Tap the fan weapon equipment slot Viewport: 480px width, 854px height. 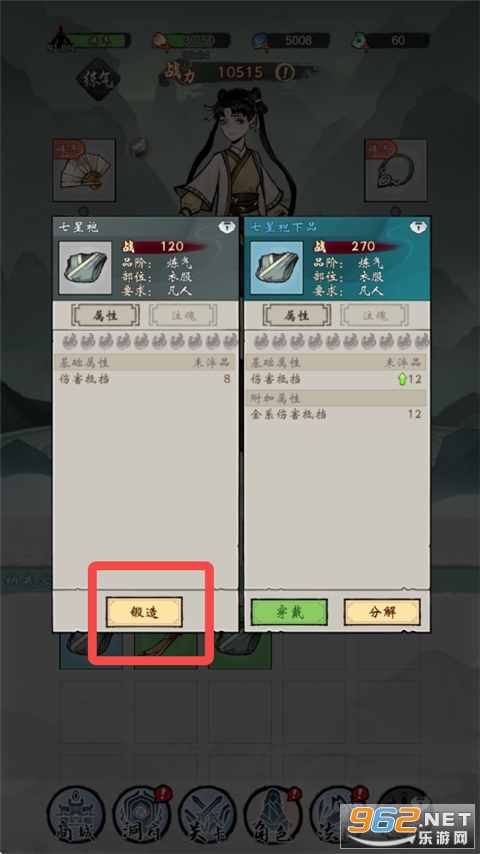(x=84, y=170)
